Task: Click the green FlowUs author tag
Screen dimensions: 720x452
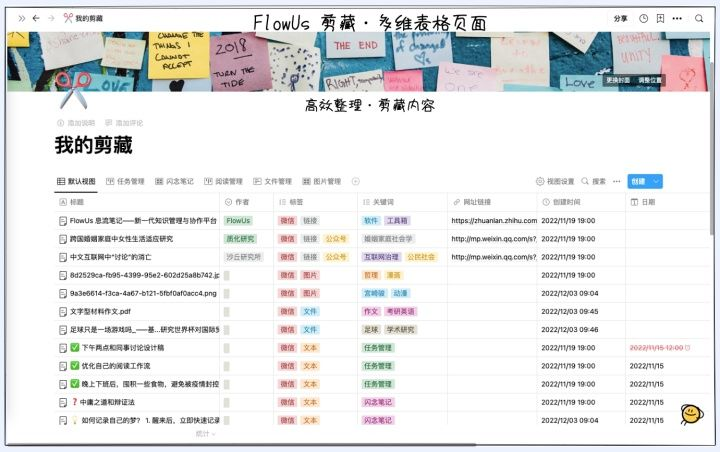Action: coord(238,221)
